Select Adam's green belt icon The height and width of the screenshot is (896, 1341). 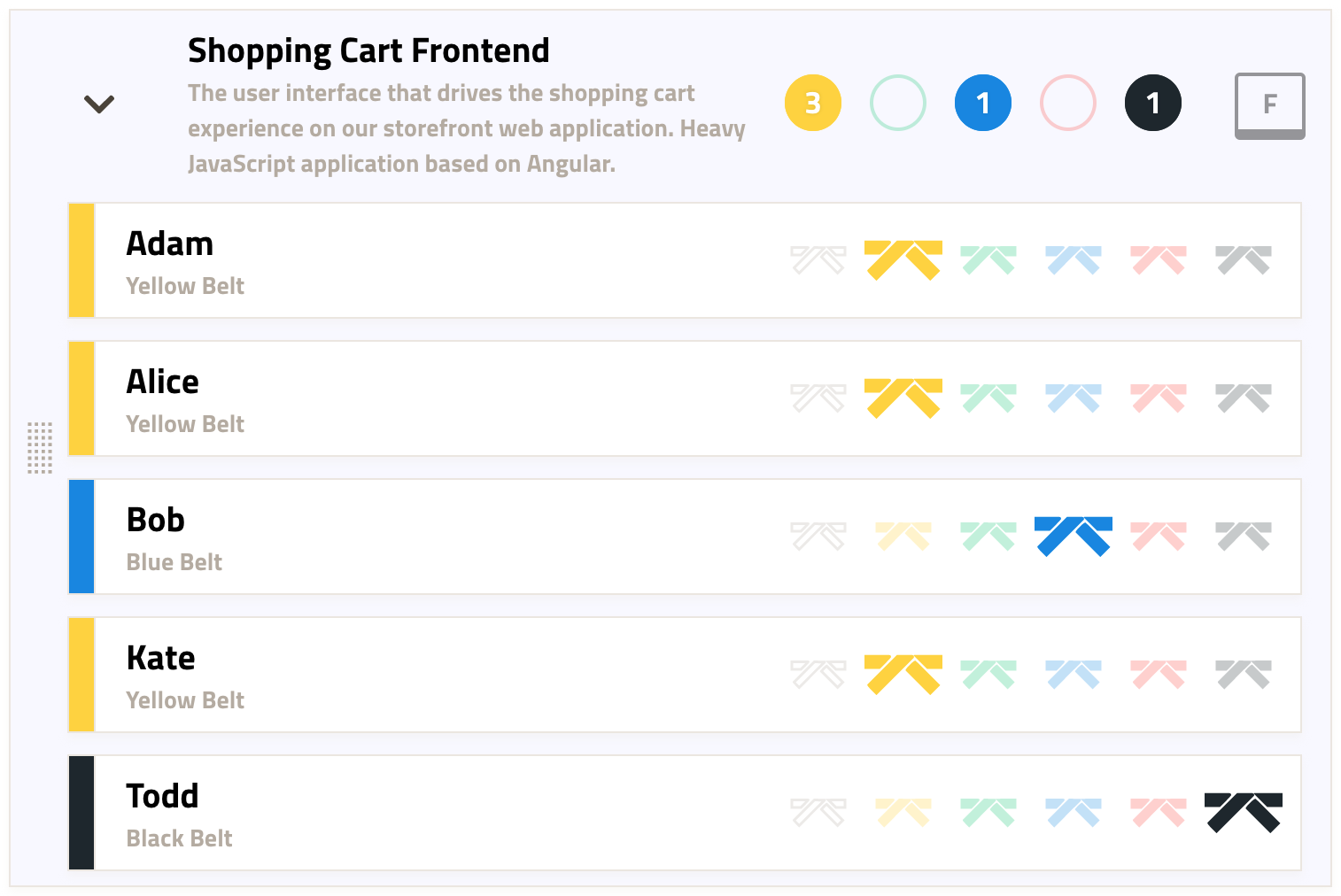click(988, 260)
